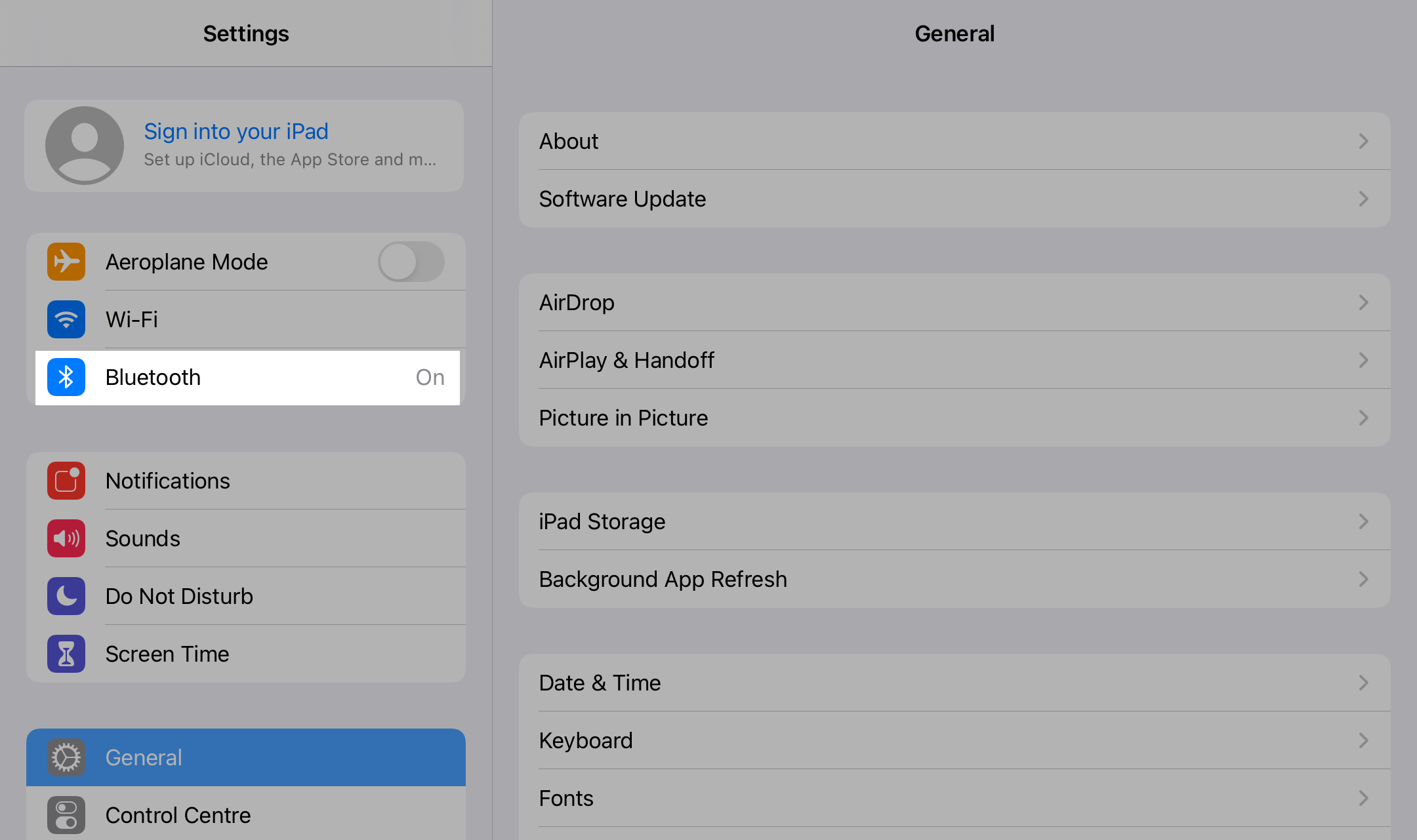Tap the orange Aeroplane Mode icon

click(66, 262)
